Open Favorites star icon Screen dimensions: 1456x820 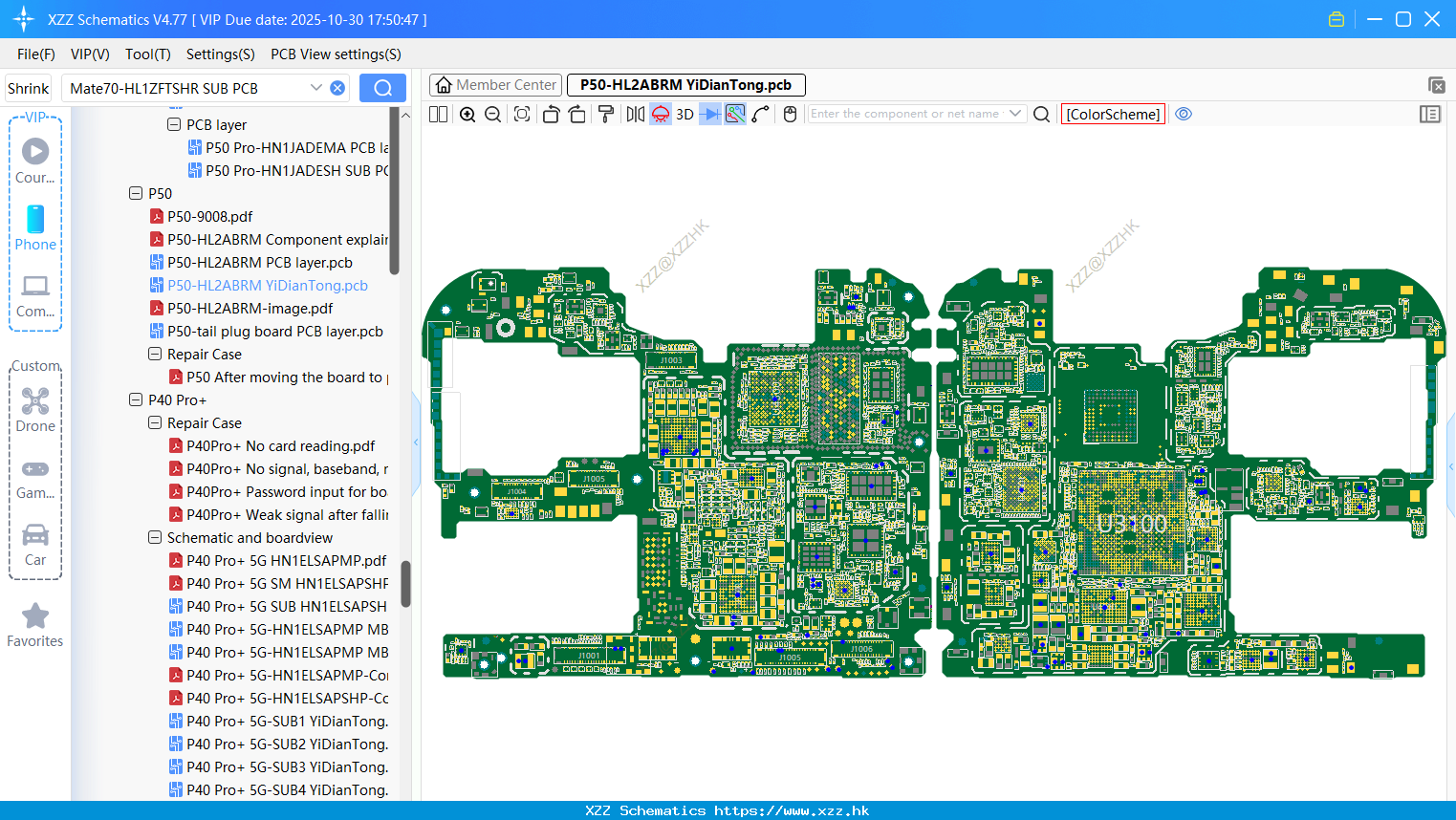pos(35,625)
